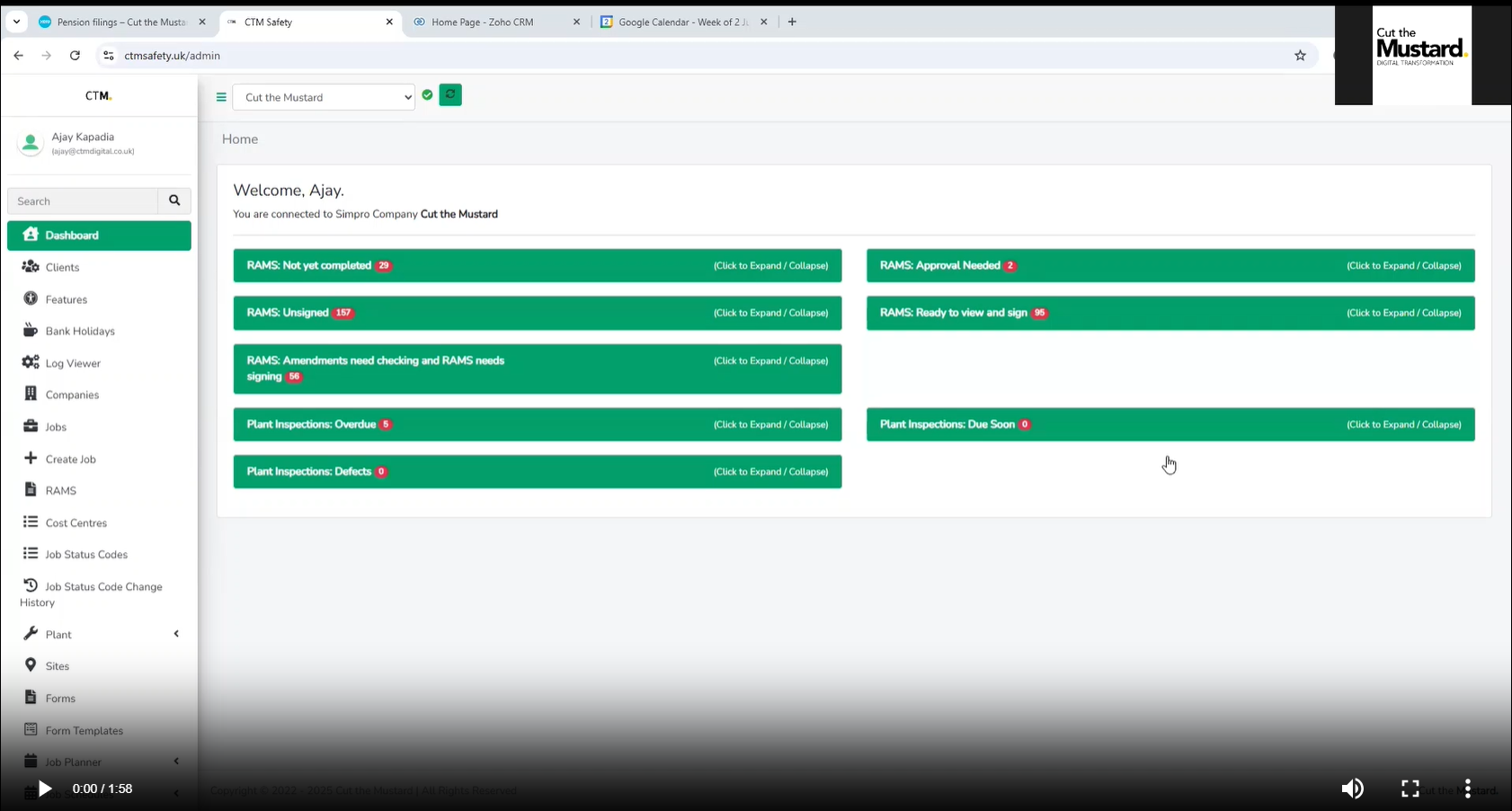The image size is (1512, 811).
Task: Mute the video volume speaker
Action: pos(1352,789)
